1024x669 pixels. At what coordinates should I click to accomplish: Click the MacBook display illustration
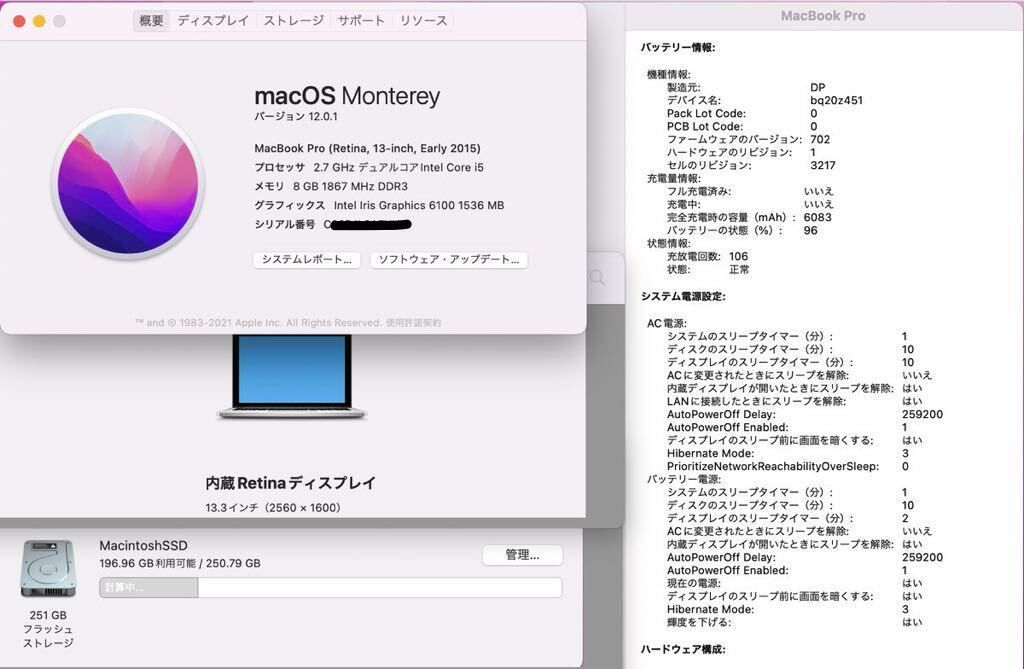tap(292, 376)
